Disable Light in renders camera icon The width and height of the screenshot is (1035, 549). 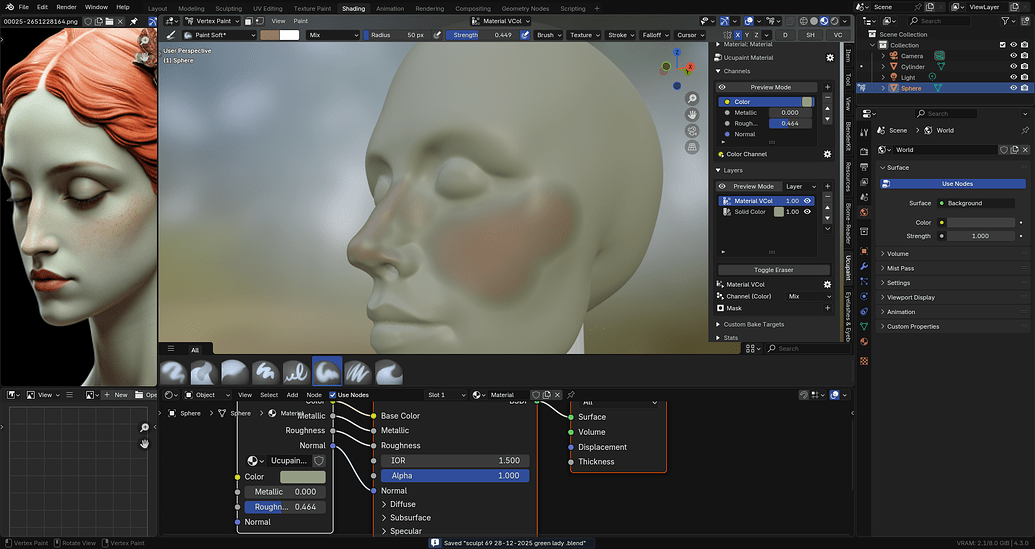(x=1024, y=77)
